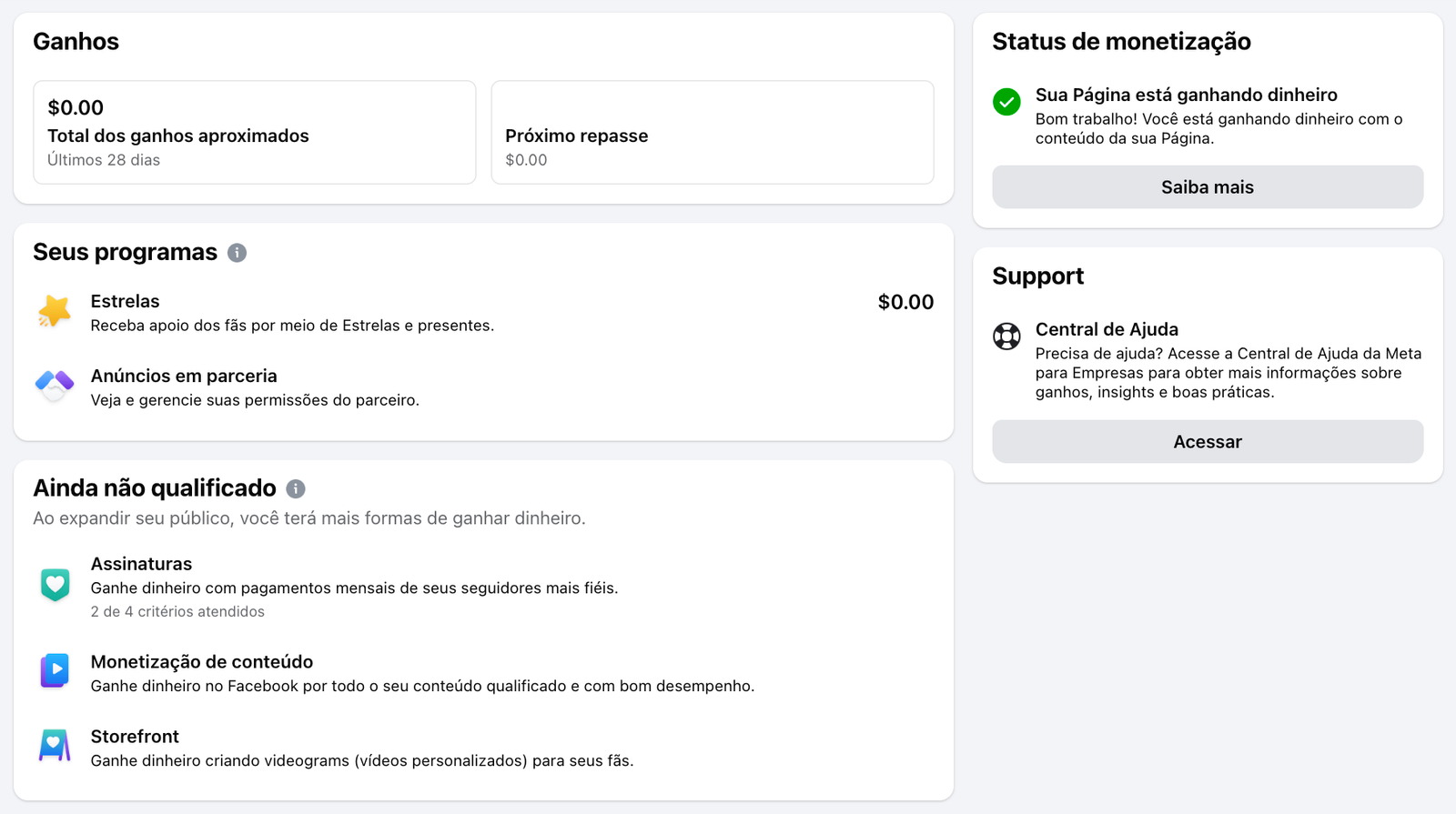Click the Monetização de conteúdo play icon
This screenshot has width=1456, height=814.
[x=55, y=671]
